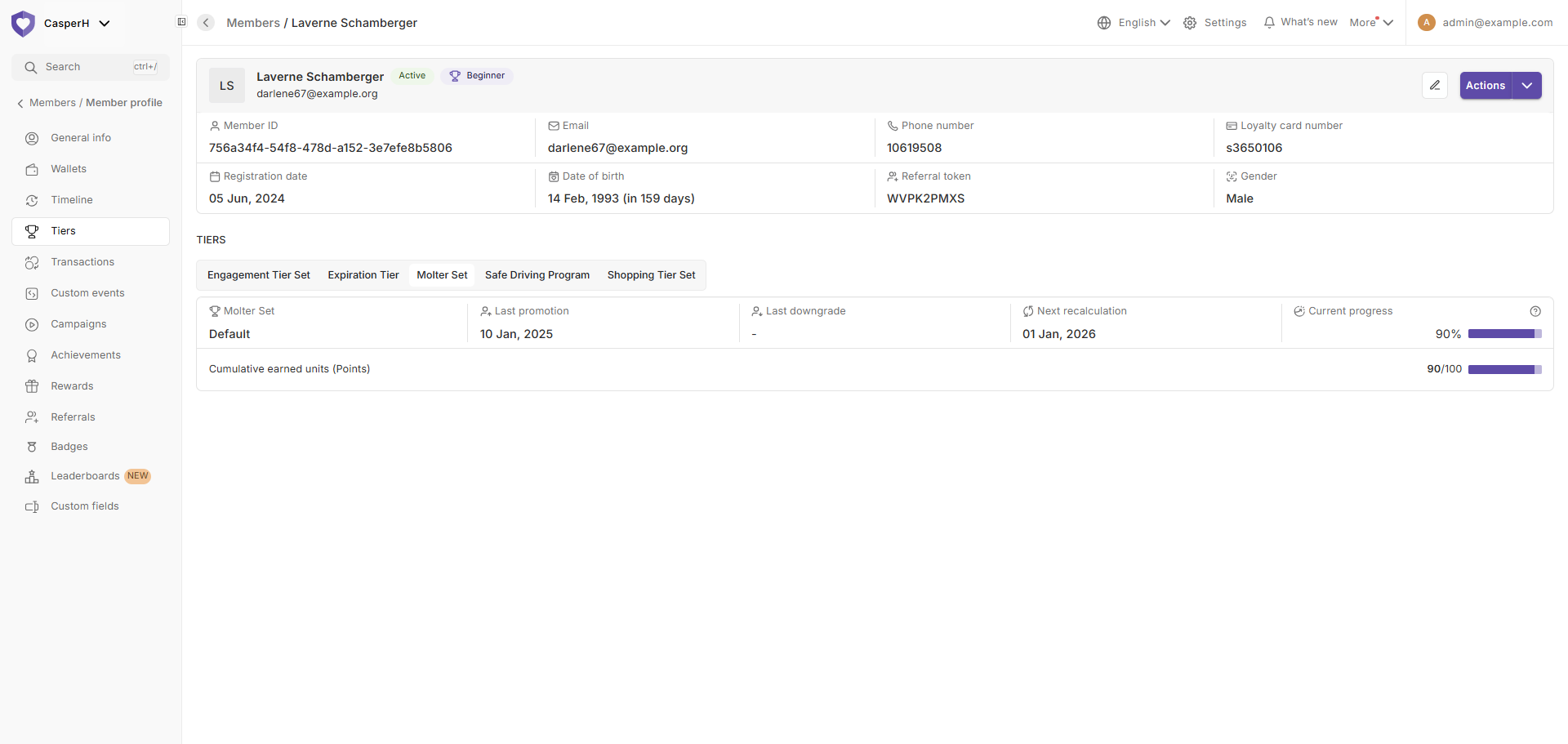Image resolution: width=1568 pixels, height=744 pixels.
Task: Expand the More menu
Action: tap(1370, 23)
